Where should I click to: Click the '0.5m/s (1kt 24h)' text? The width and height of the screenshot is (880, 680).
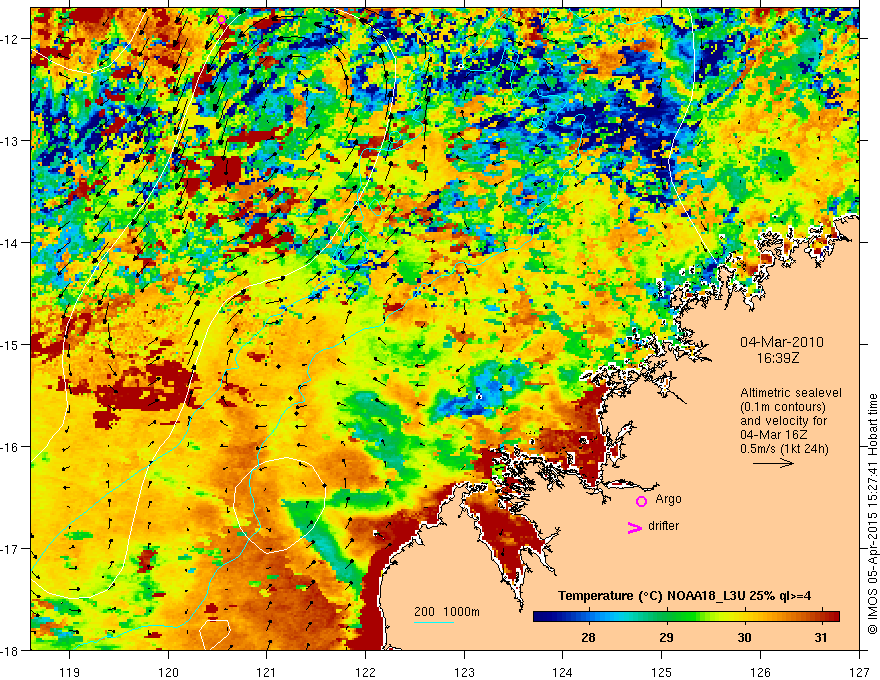click(x=784, y=449)
